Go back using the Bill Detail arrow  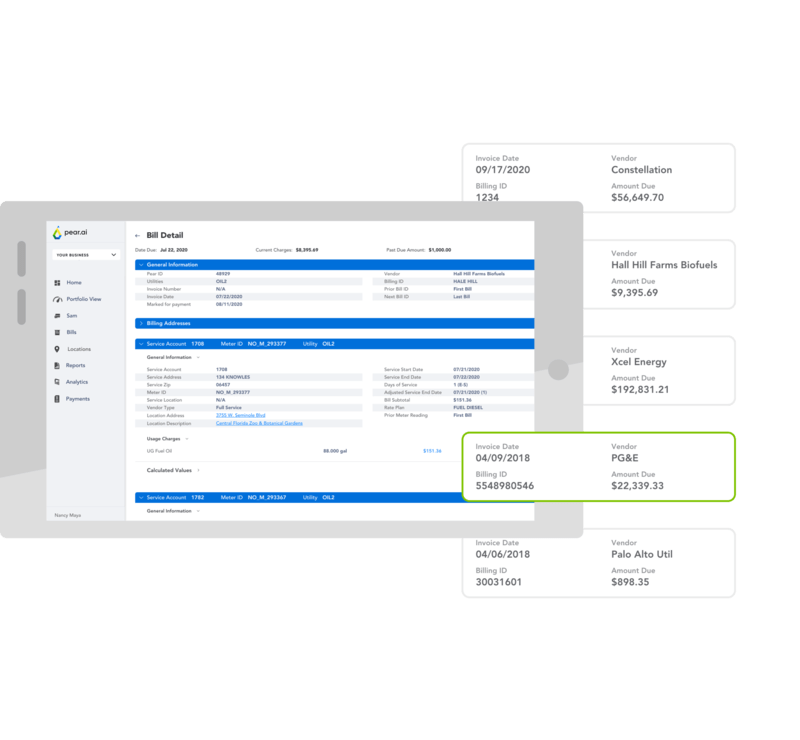coord(137,236)
